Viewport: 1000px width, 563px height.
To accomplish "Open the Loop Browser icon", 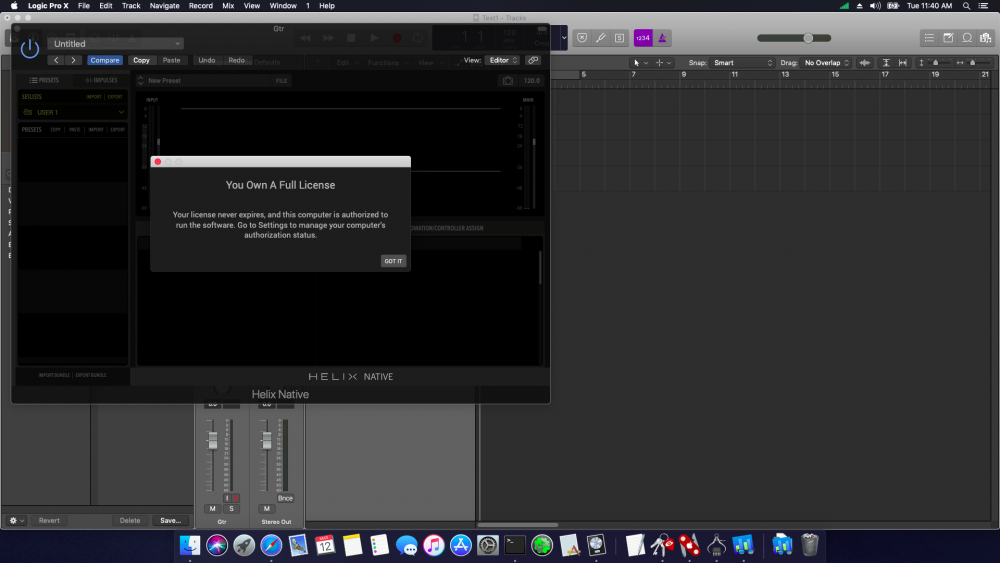I will coord(967,38).
